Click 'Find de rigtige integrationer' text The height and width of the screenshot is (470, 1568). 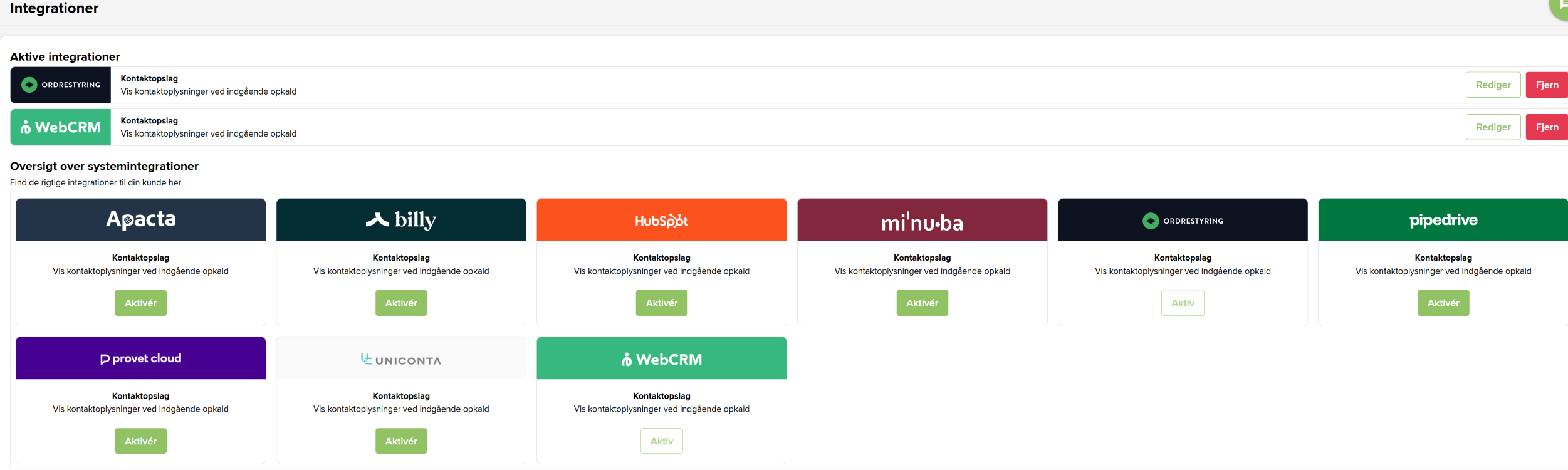(x=95, y=182)
